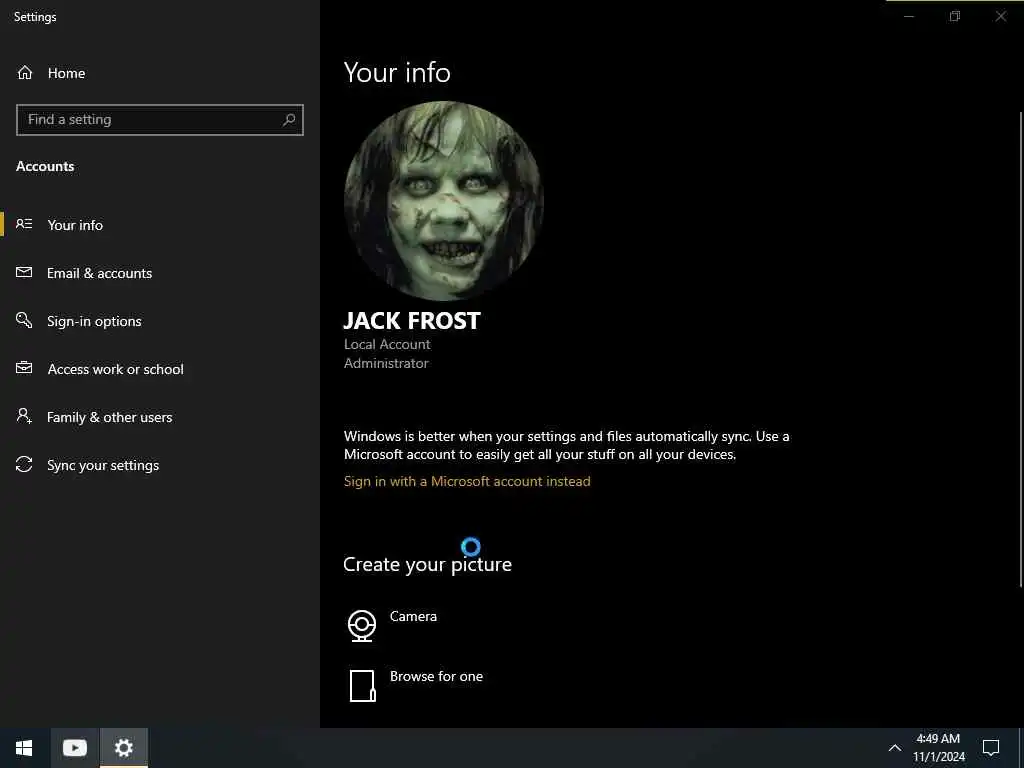Click the Email & accounts envelope icon
The image size is (1024, 768).
(24, 272)
